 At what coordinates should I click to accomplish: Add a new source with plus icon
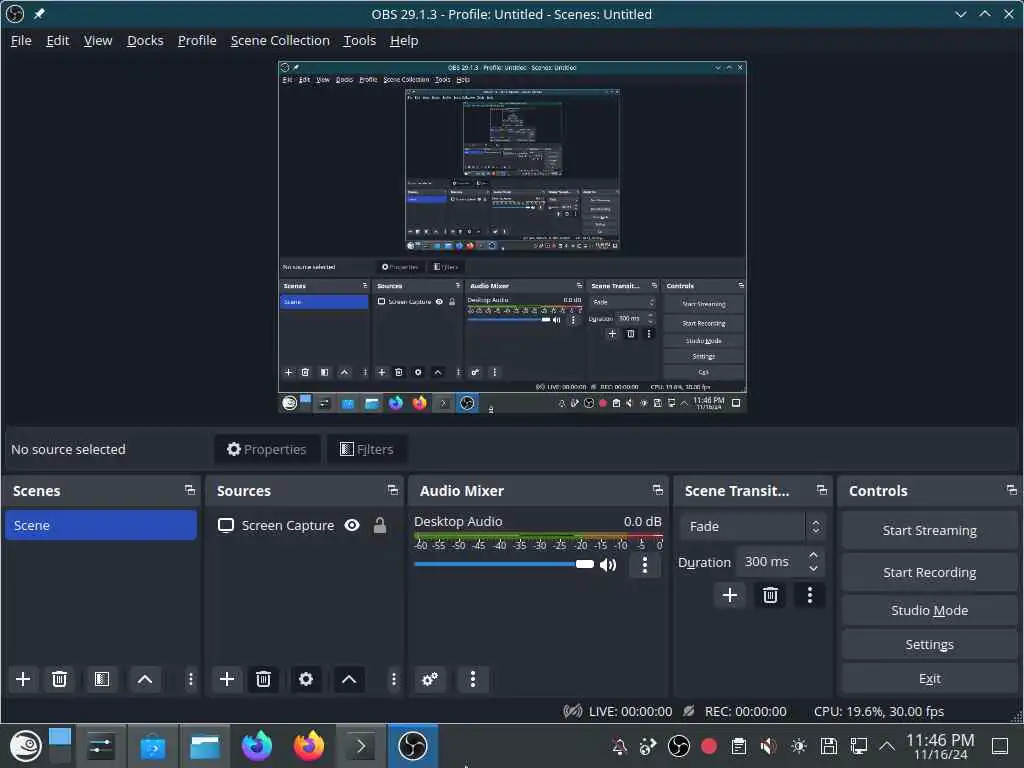227,679
